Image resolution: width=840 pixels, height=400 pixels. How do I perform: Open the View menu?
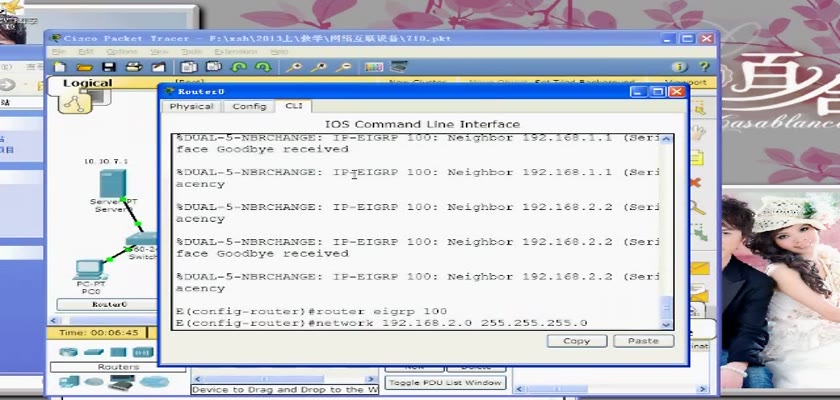[159, 52]
